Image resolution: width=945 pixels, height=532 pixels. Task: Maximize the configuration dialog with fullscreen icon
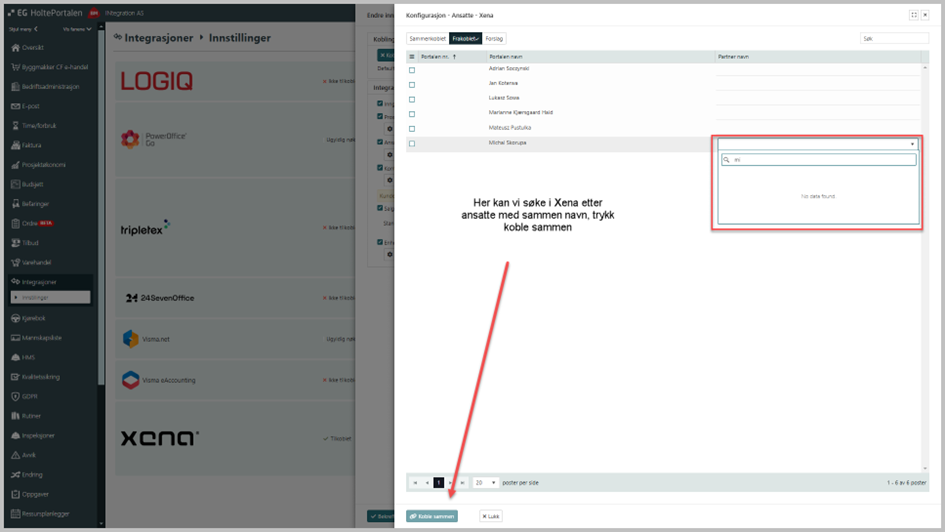point(913,15)
